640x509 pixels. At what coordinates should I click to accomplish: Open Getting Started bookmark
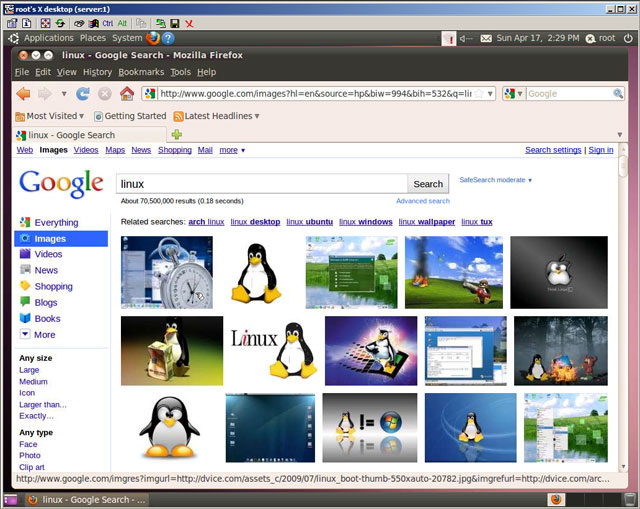coord(130,116)
